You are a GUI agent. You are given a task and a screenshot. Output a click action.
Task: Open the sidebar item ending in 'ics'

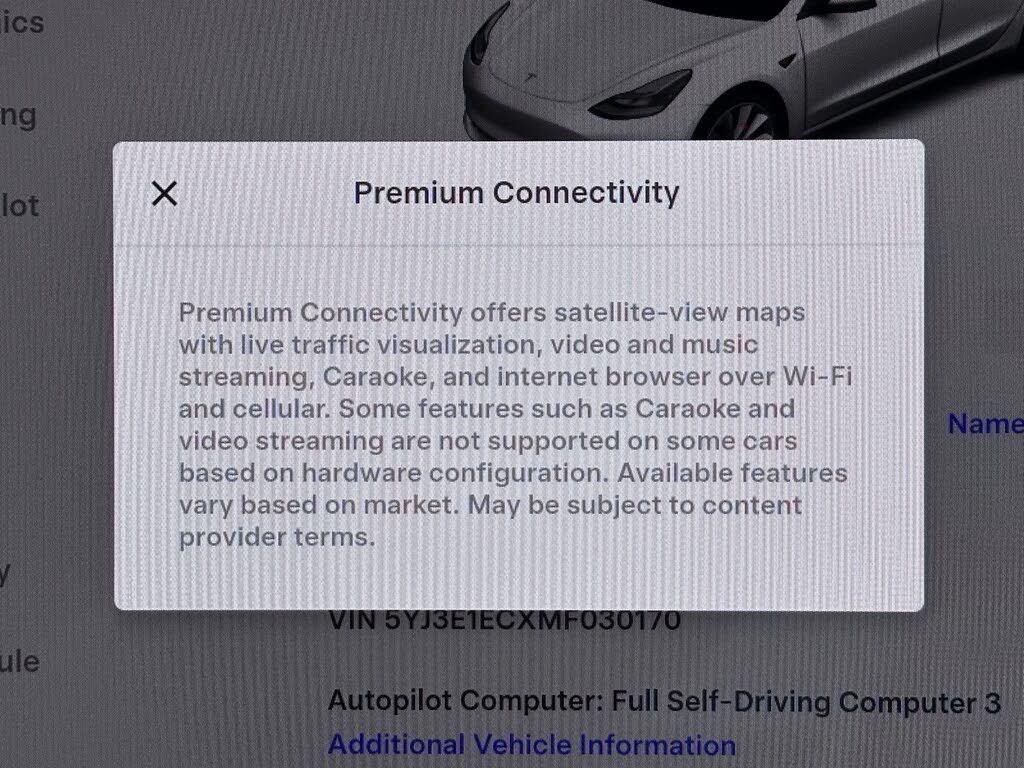pyautogui.click(x=22, y=23)
